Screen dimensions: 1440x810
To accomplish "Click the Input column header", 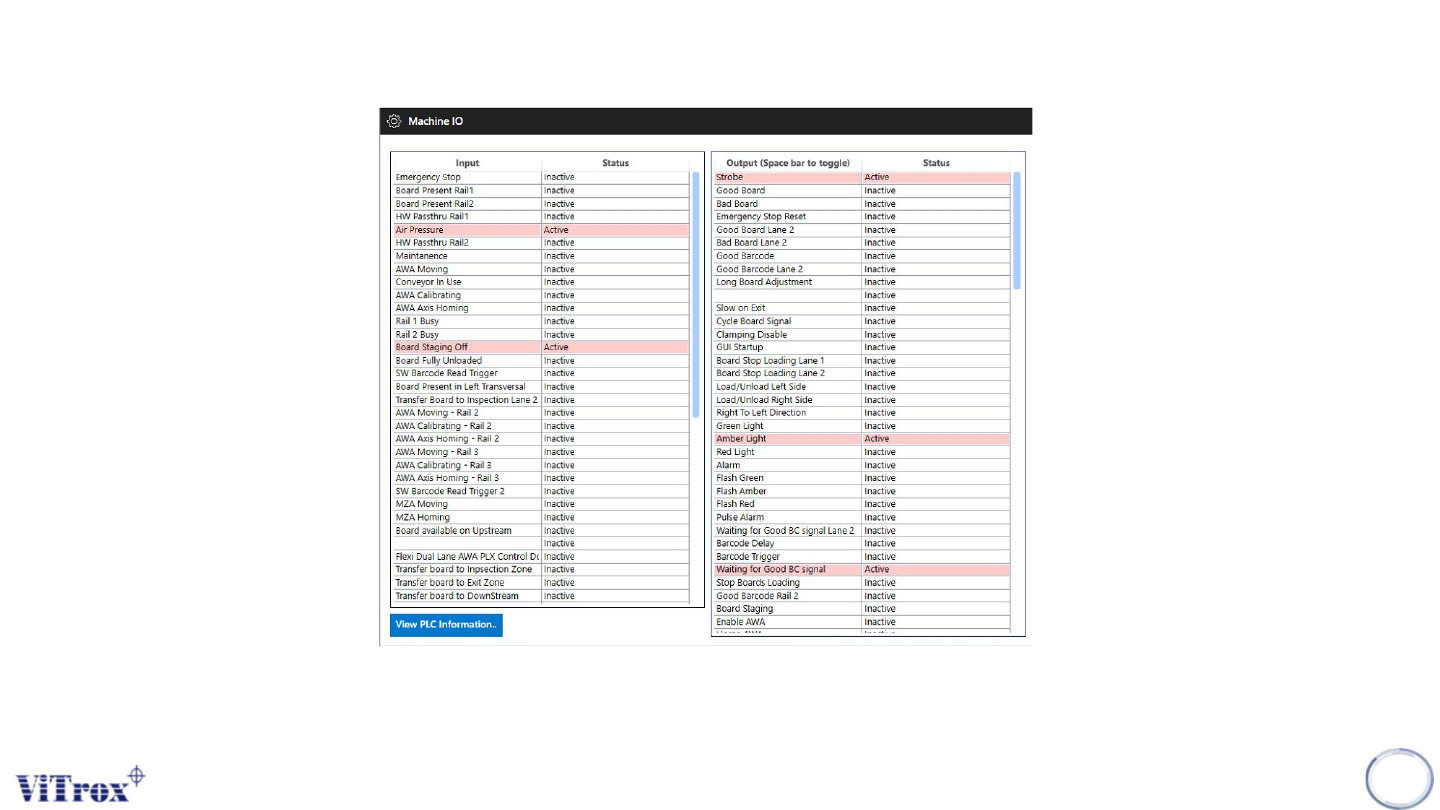I will coord(467,163).
